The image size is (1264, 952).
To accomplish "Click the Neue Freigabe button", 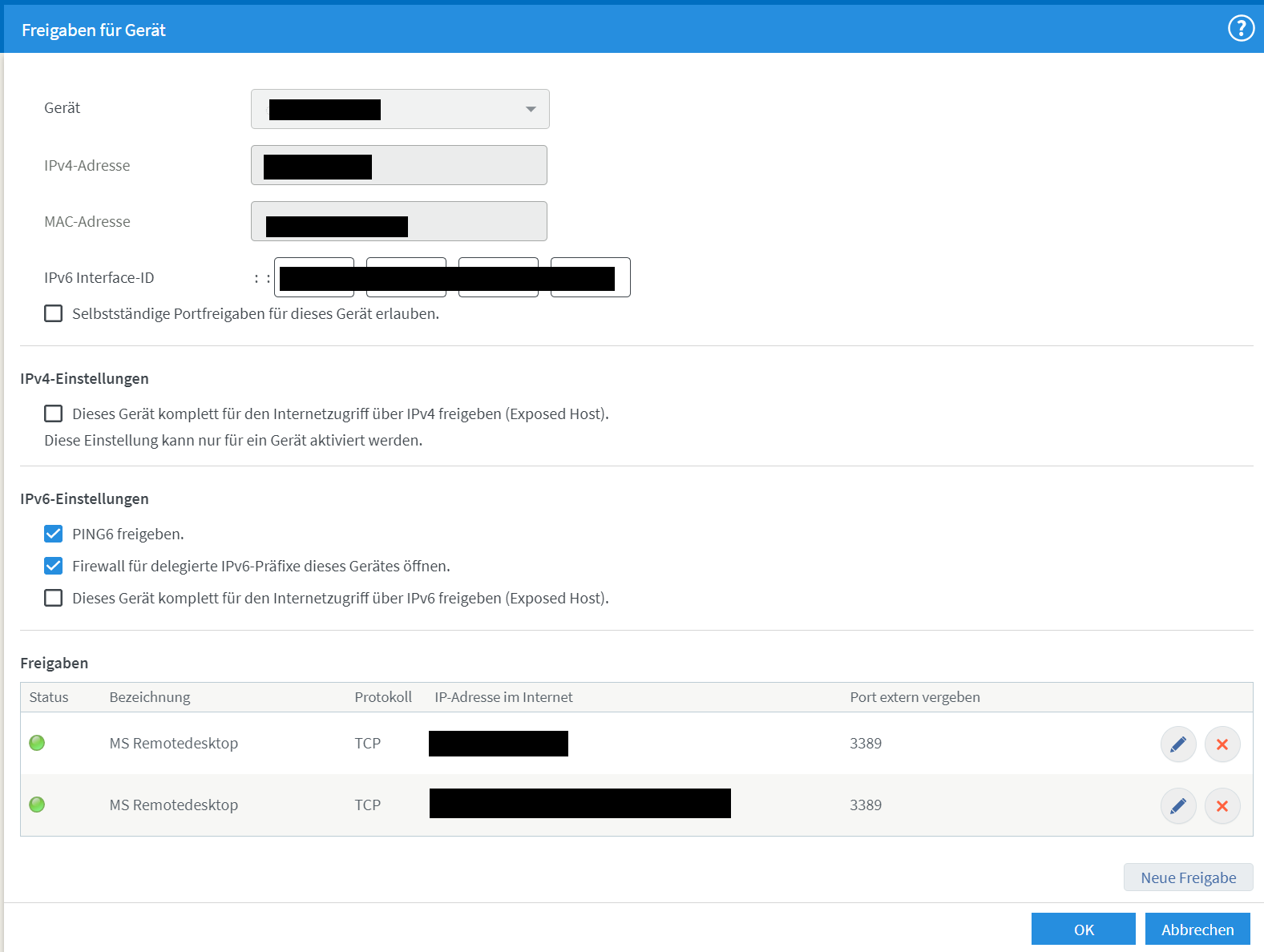I will pos(1188,877).
